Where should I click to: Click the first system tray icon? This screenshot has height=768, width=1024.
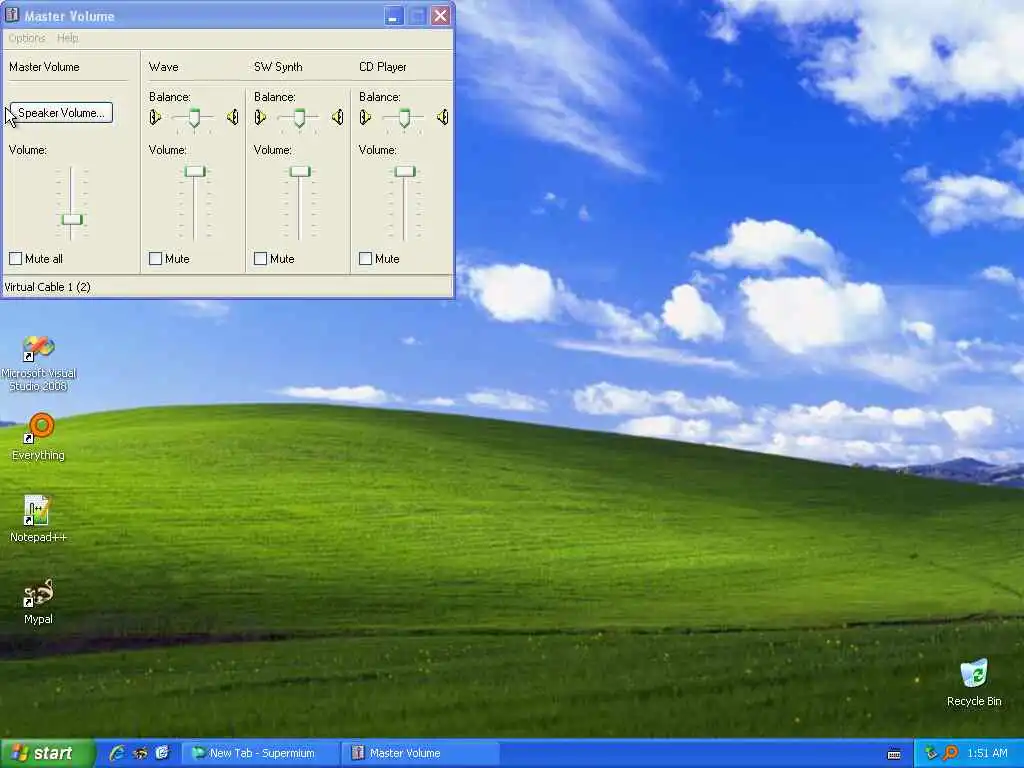[931, 753]
